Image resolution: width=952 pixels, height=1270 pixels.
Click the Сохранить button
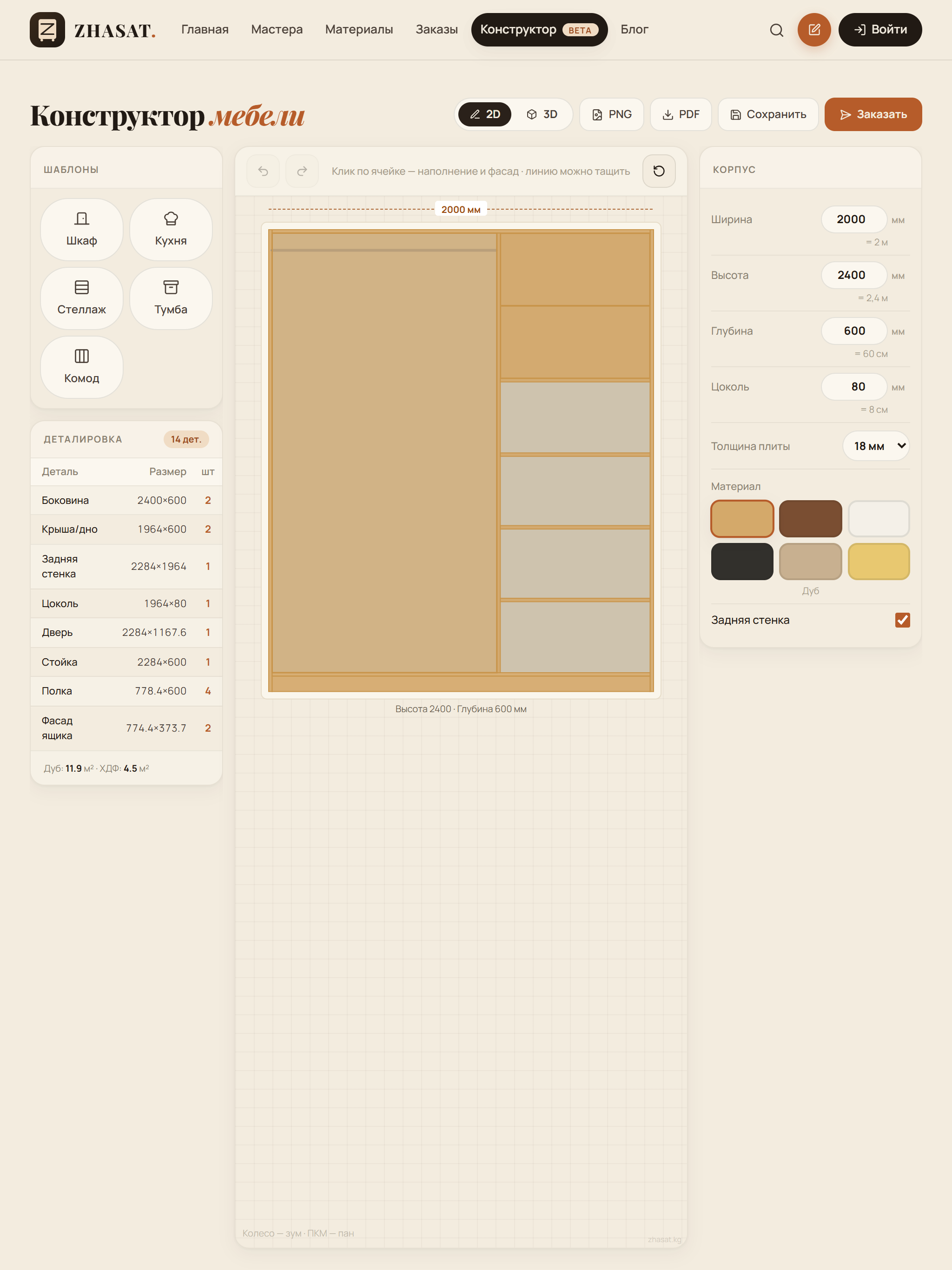tap(767, 114)
